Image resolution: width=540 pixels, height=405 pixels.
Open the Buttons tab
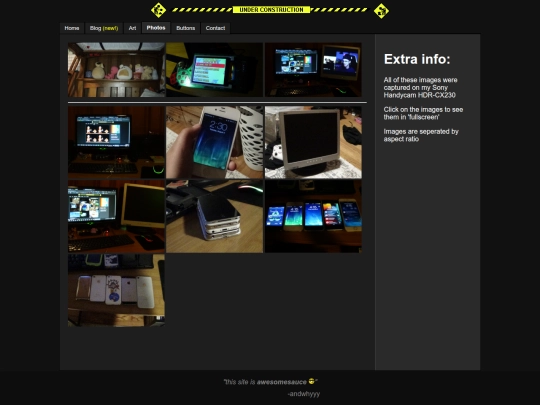pos(186,28)
